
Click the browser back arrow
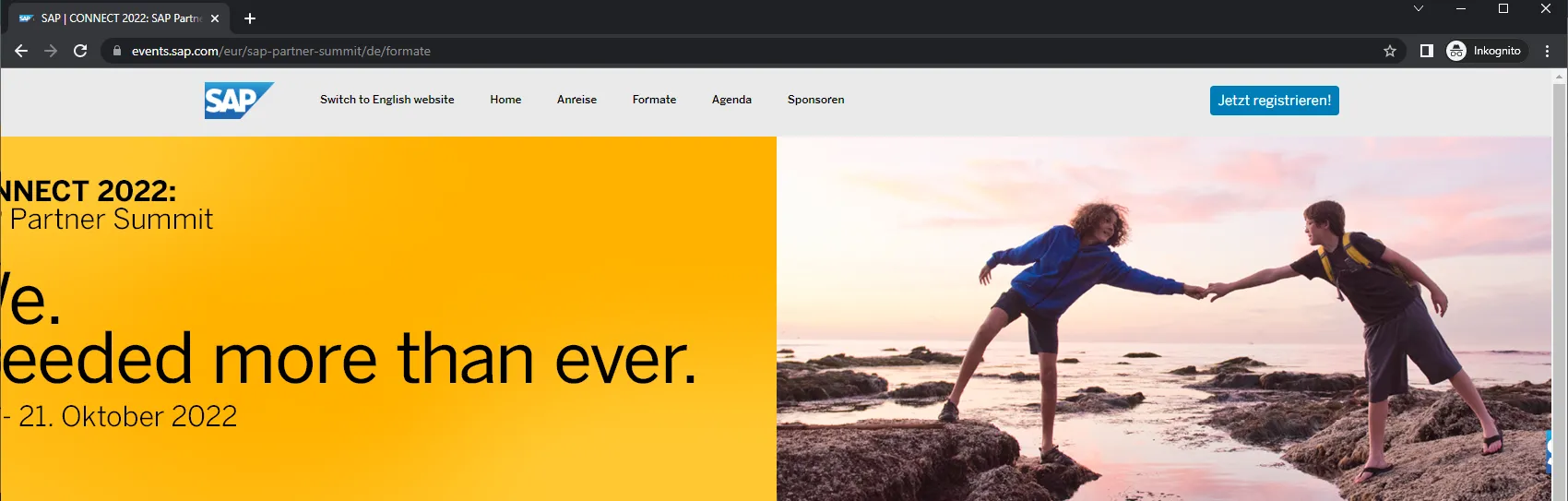coord(21,51)
